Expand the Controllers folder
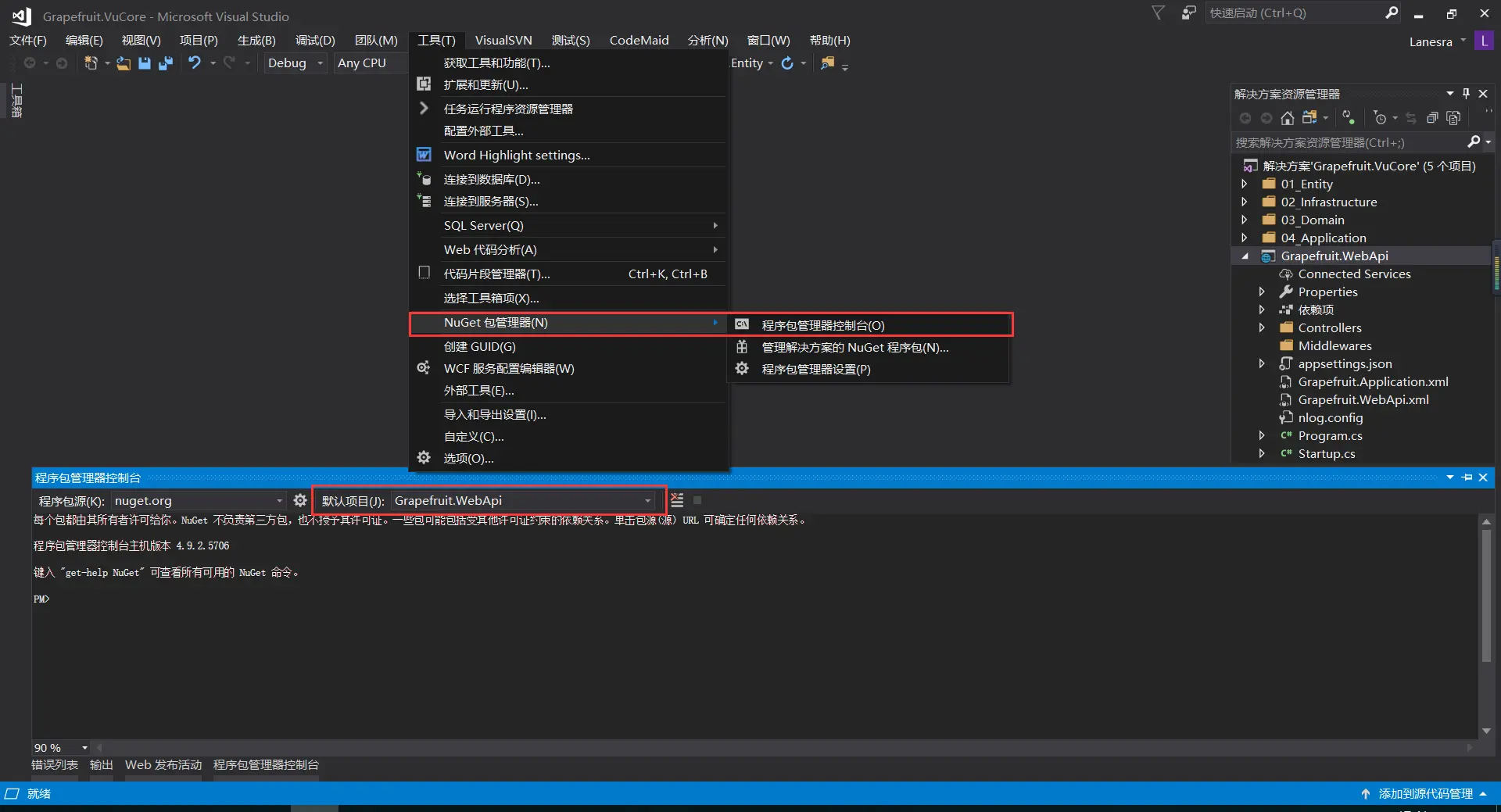The height and width of the screenshot is (812, 1501). (1262, 328)
